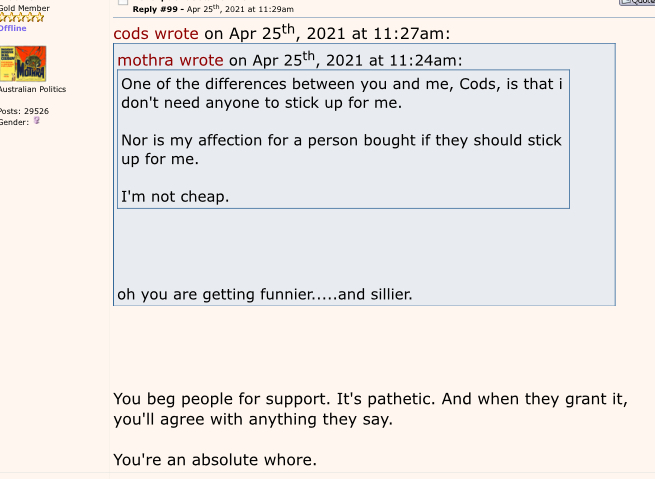The width and height of the screenshot is (655, 479).
Task: Click the 'I'm not cheap.' line
Action: pos(175,196)
